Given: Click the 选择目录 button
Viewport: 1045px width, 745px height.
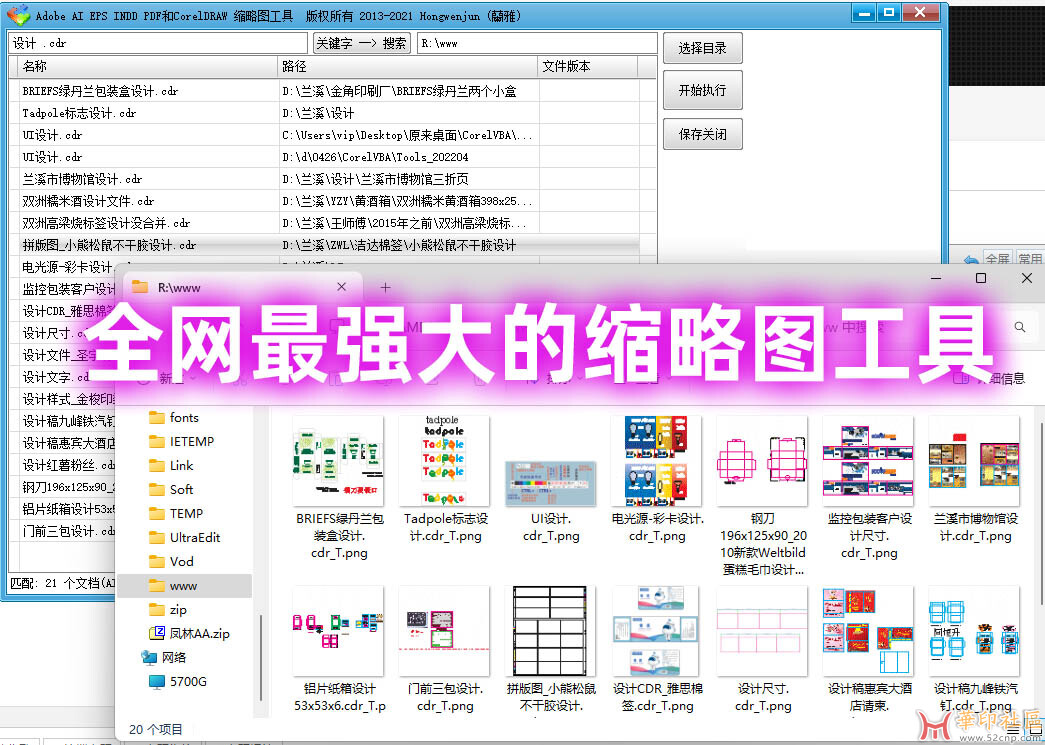Looking at the screenshot, I should (702, 48).
